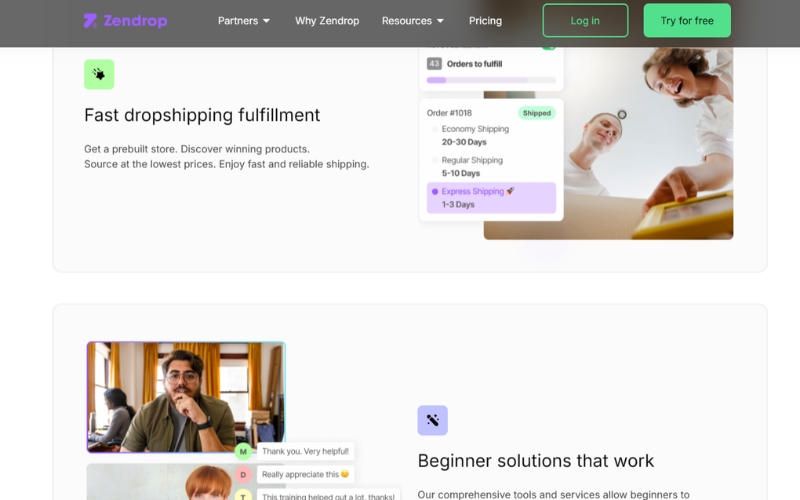Expand the Partners dropdown menu

tap(244, 21)
